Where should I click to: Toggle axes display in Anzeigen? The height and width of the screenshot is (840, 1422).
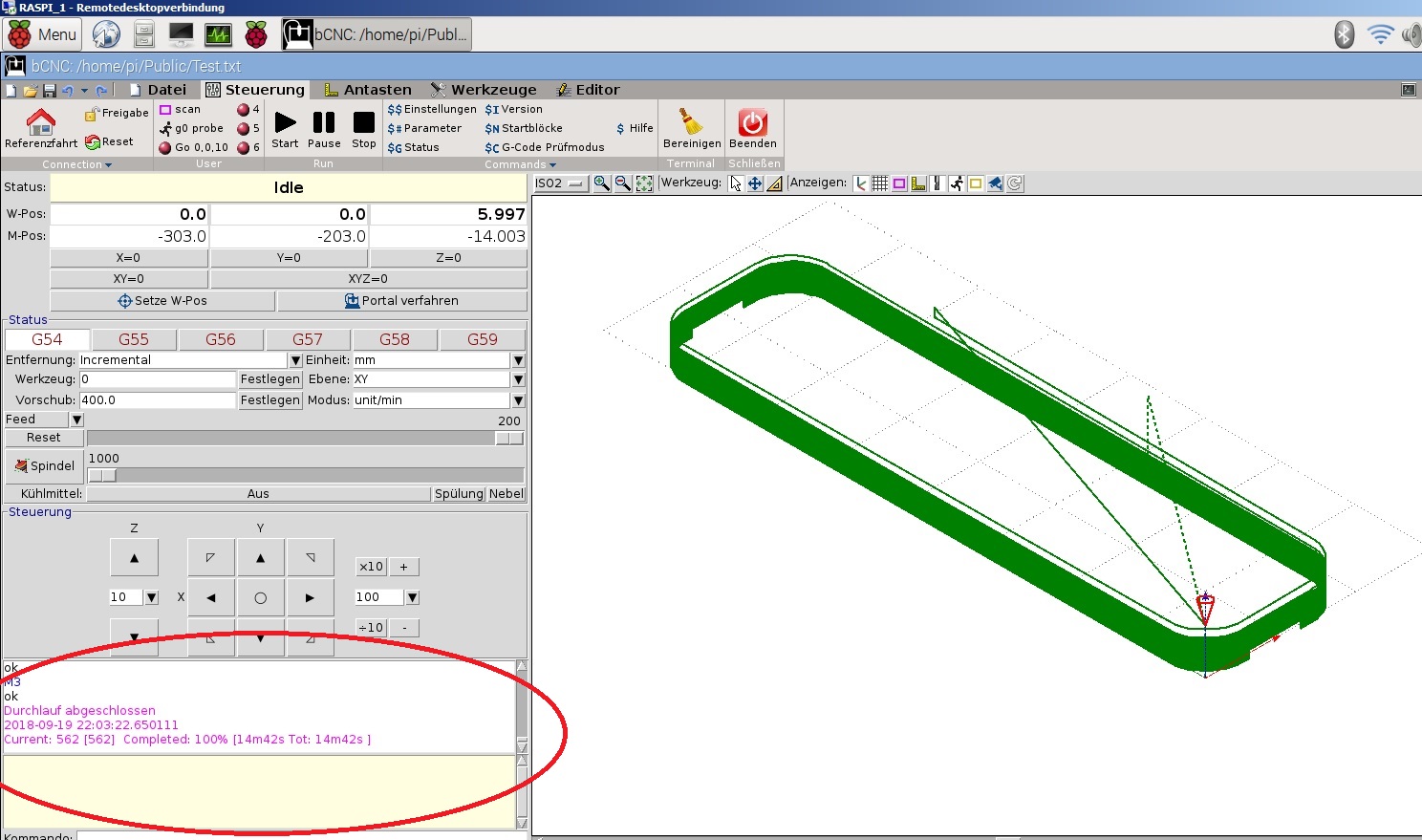pyautogui.click(x=861, y=183)
